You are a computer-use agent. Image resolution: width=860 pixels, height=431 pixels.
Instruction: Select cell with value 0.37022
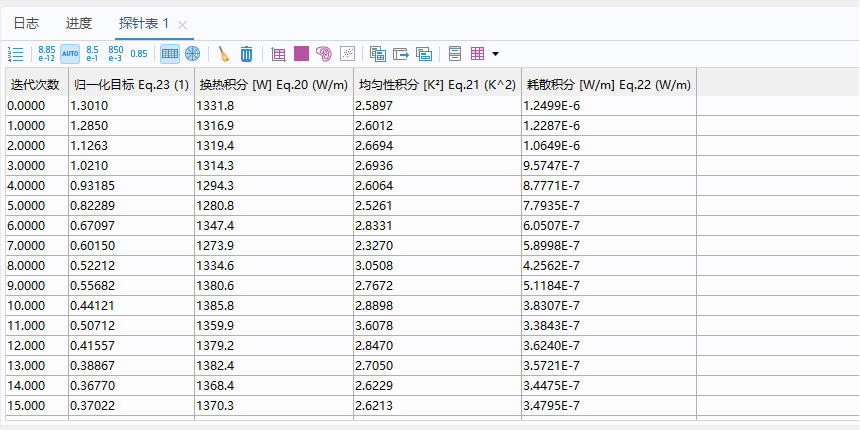[x=132, y=406]
